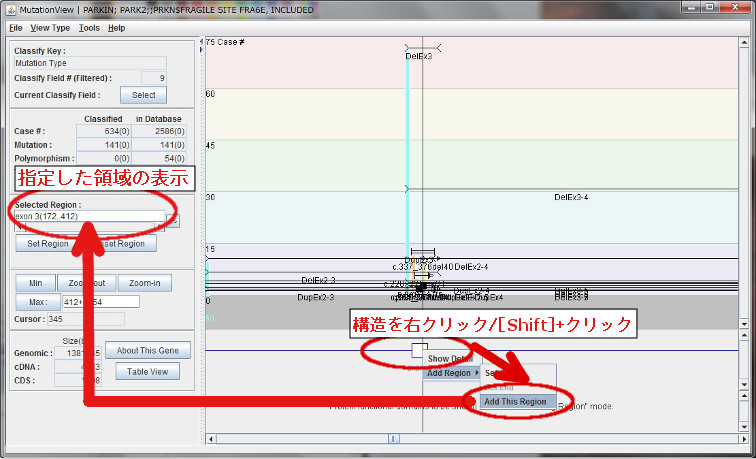Open the Tools menu
This screenshot has width=756, height=459.
click(89, 28)
